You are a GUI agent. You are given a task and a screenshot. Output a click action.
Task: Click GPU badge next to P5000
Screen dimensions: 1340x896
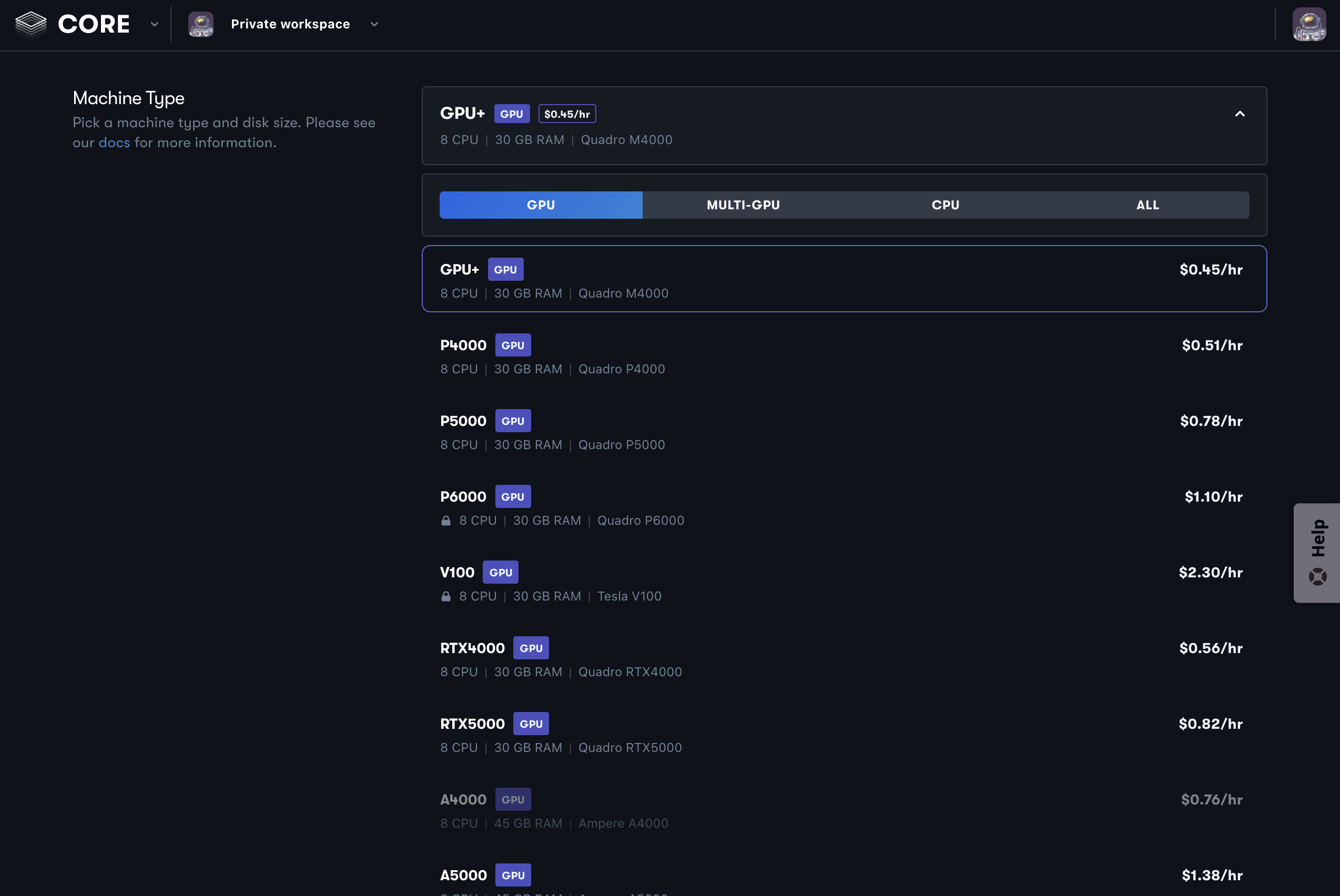click(513, 421)
